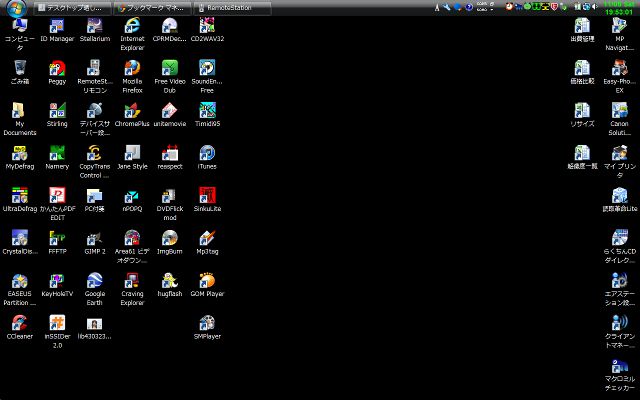Switch to the RemoteStation taskbar button
This screenshot has height=400, width=640.
pos(233,8)
